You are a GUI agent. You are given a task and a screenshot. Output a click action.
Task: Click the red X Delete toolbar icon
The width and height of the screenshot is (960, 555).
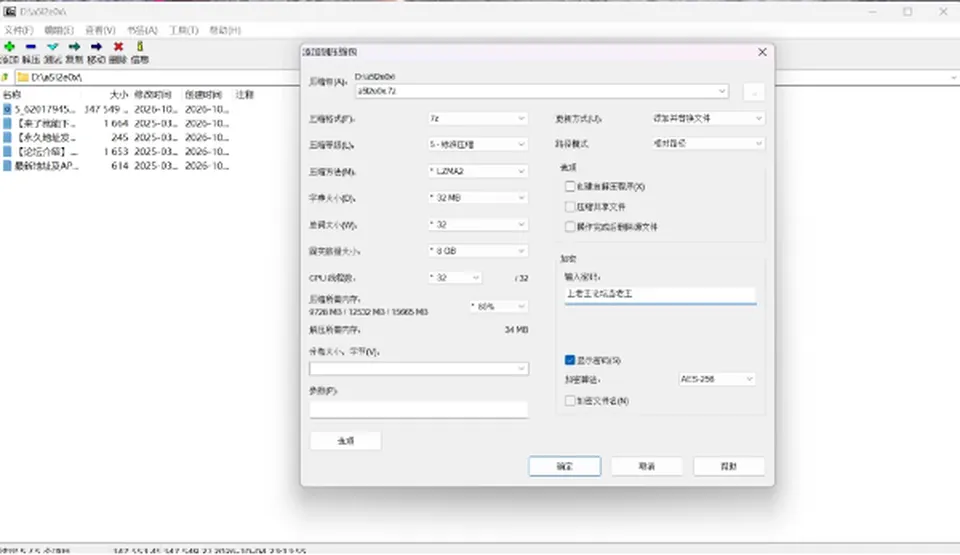pyautogui.click(x=118, y=47)
